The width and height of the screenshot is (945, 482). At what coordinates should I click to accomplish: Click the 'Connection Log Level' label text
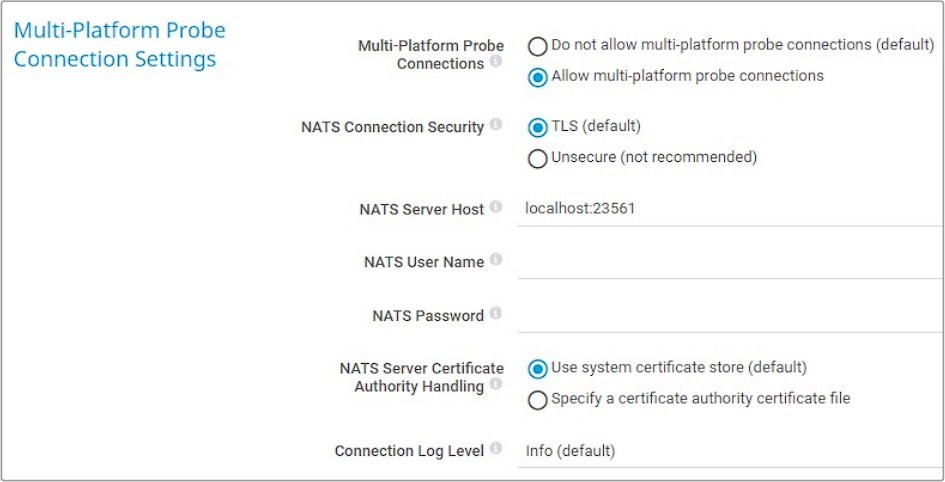pyautogui.click(x=409, y=451)
